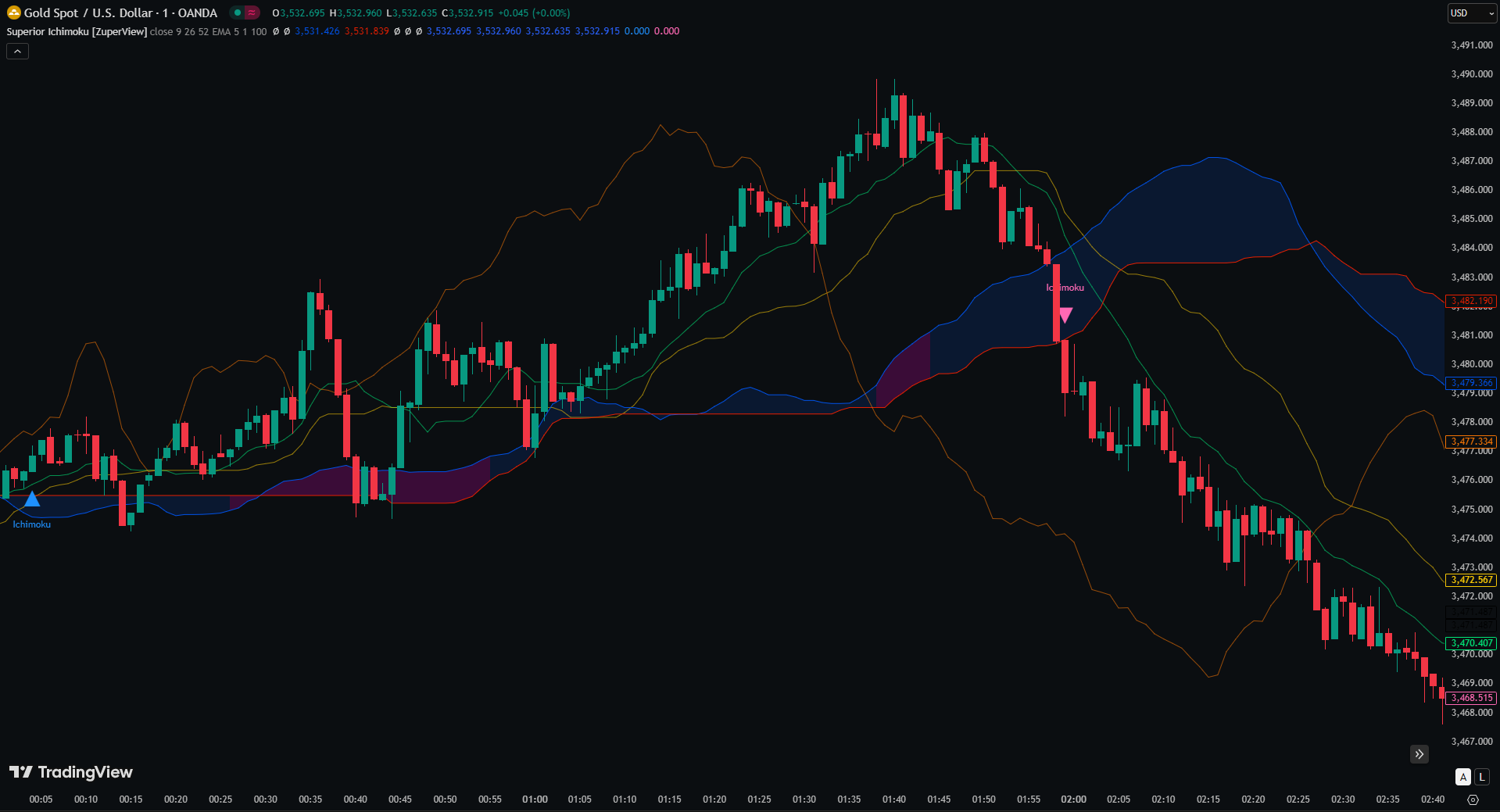This screenshot has width=1500, height=812.
Task: Select Superior Ichimoku [ZuperView] indicator name
Action: pyautogui.click(x=77, y=31)
